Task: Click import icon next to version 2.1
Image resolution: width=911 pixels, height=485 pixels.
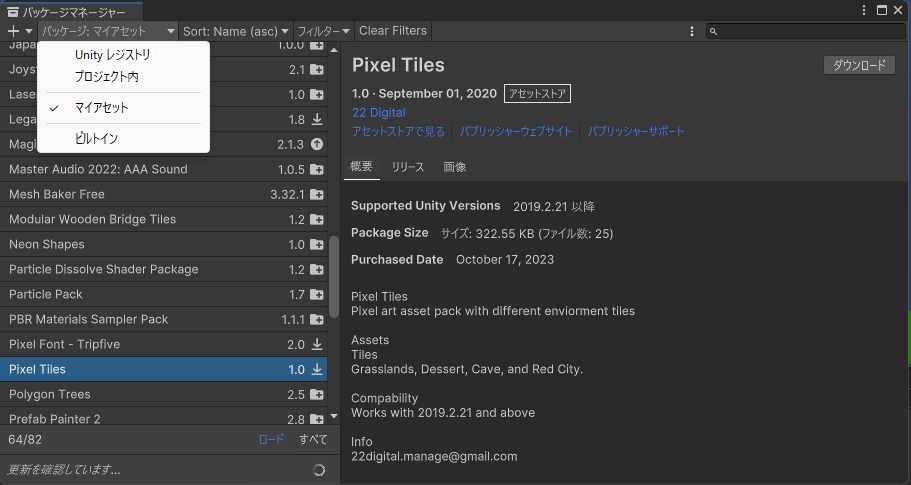Action: point(317,70)
